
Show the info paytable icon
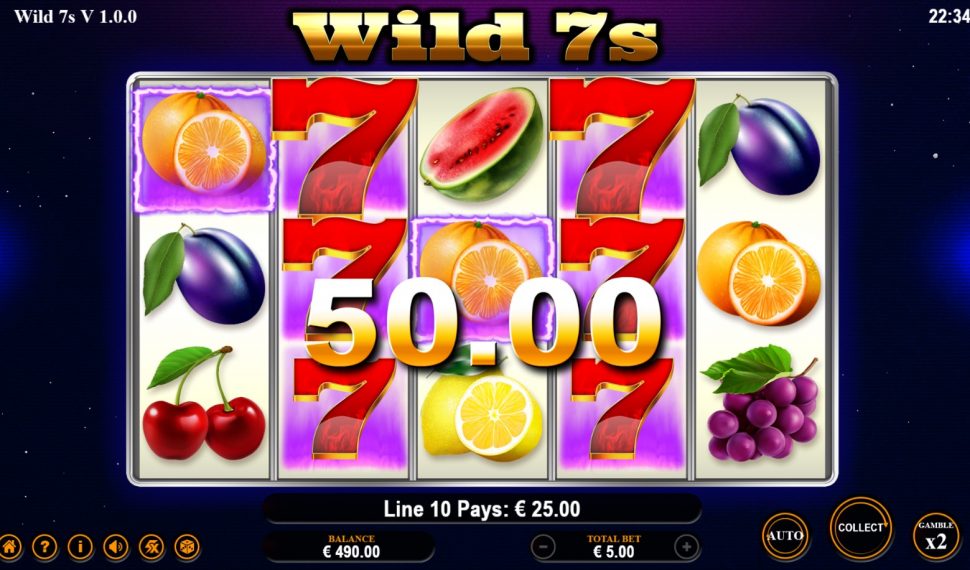tap(80, 547)
